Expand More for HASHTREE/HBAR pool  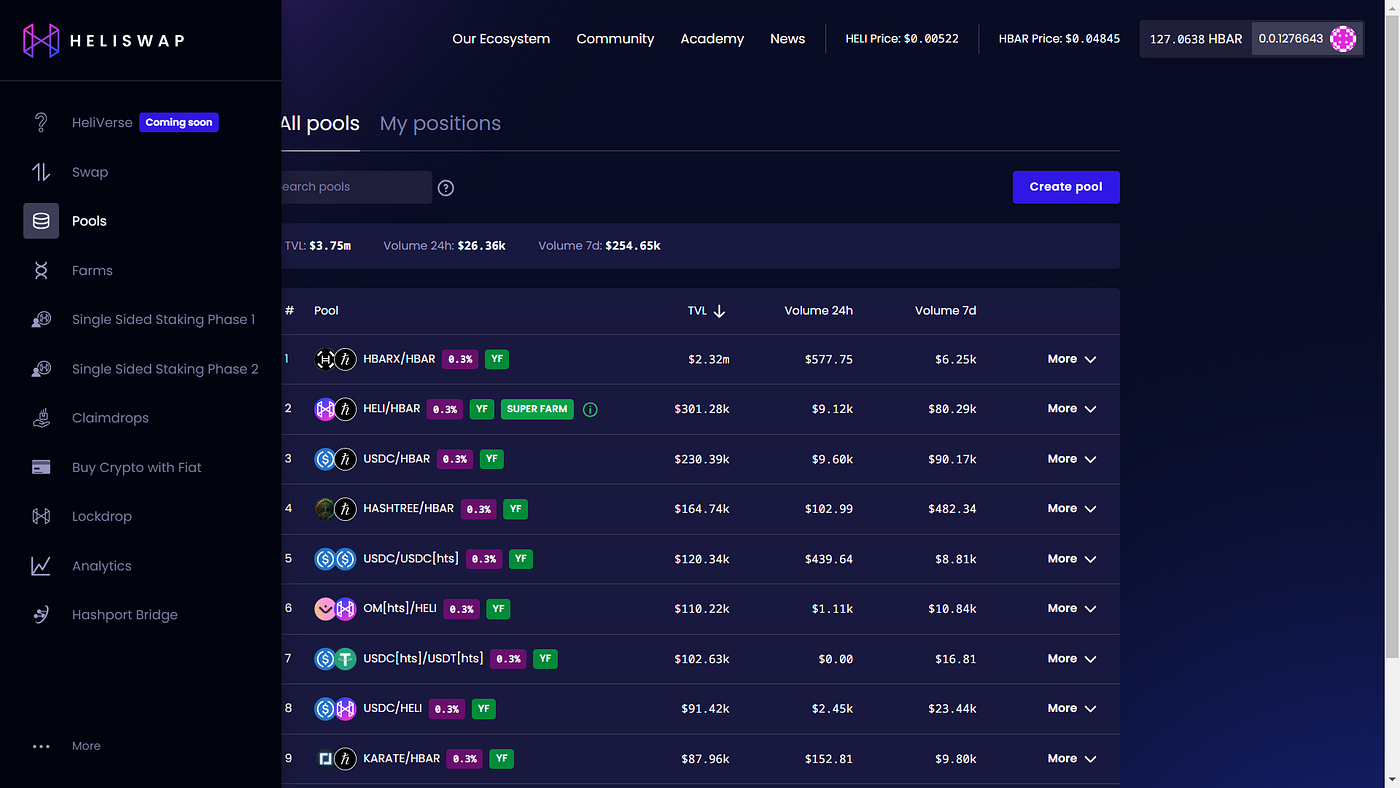(x=1072, y=509)
